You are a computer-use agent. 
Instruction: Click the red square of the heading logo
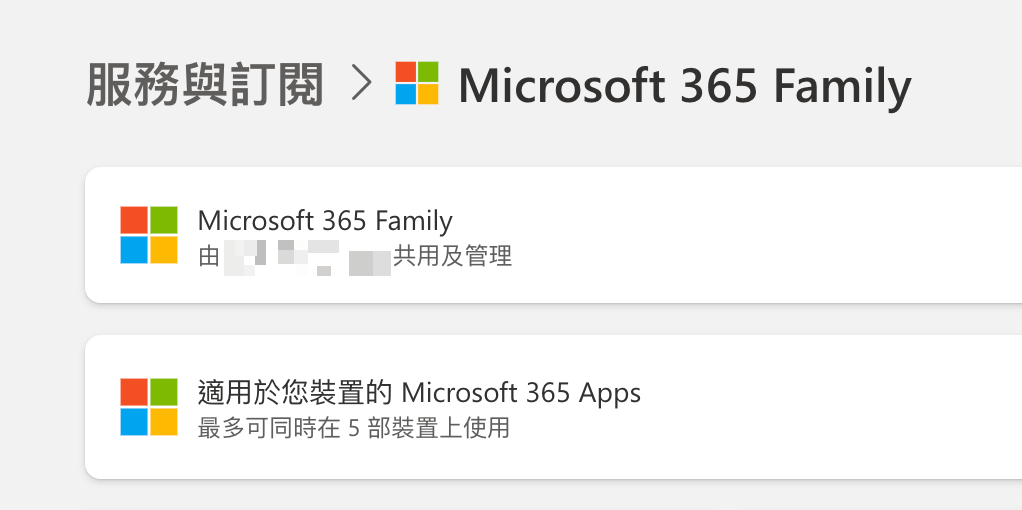click(x=406, y=72)
